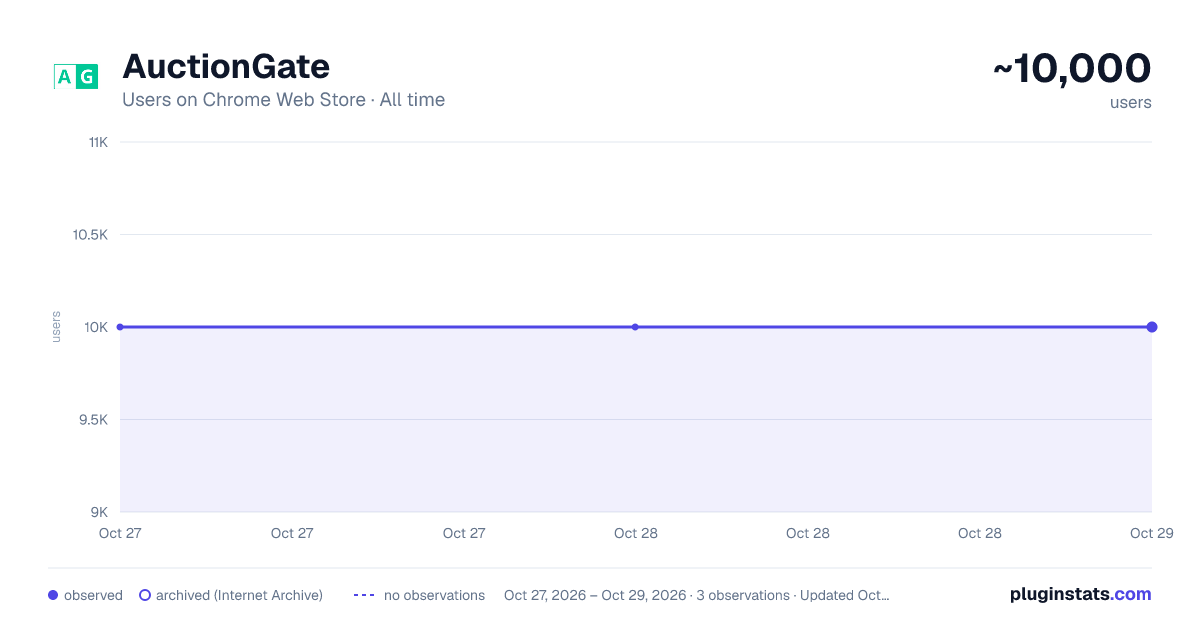Click the last data point on Oct 29
The image size is (1200, 630).
1152,327
